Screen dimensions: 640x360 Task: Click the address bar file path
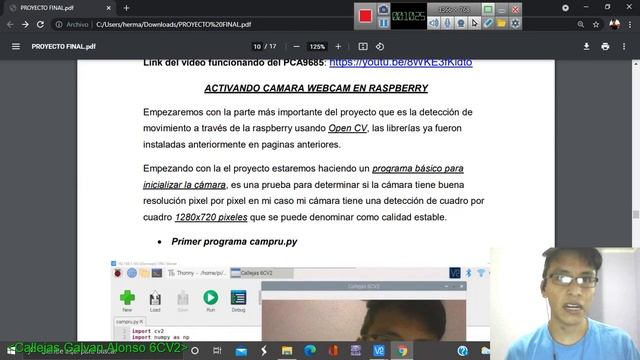pos(173,24)
